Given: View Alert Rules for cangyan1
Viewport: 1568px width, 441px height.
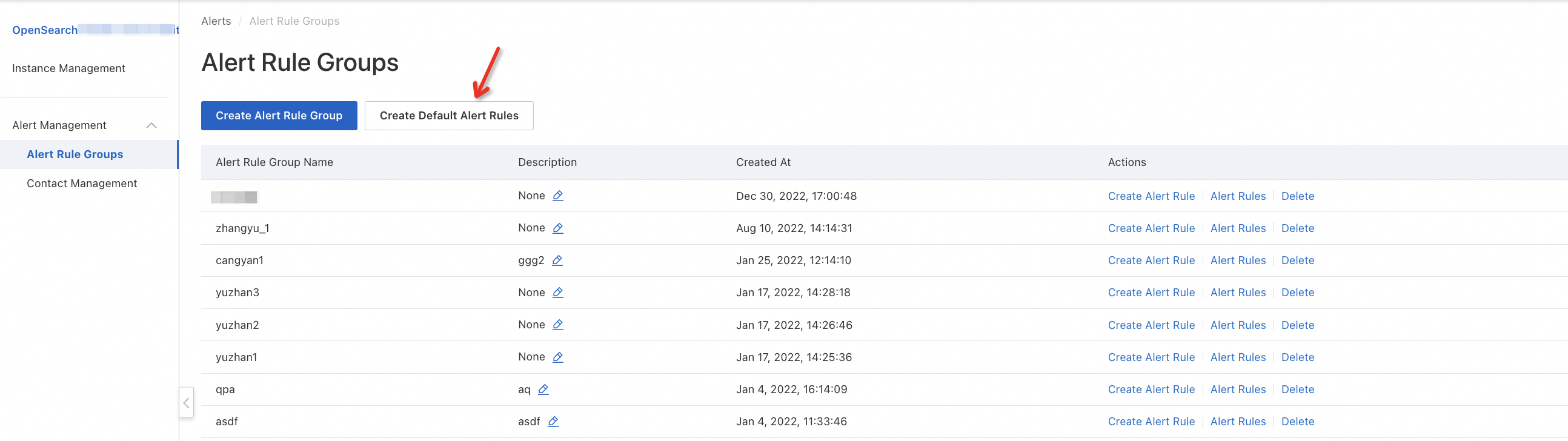Looking at the screenshot, I should click(1237, 260).
